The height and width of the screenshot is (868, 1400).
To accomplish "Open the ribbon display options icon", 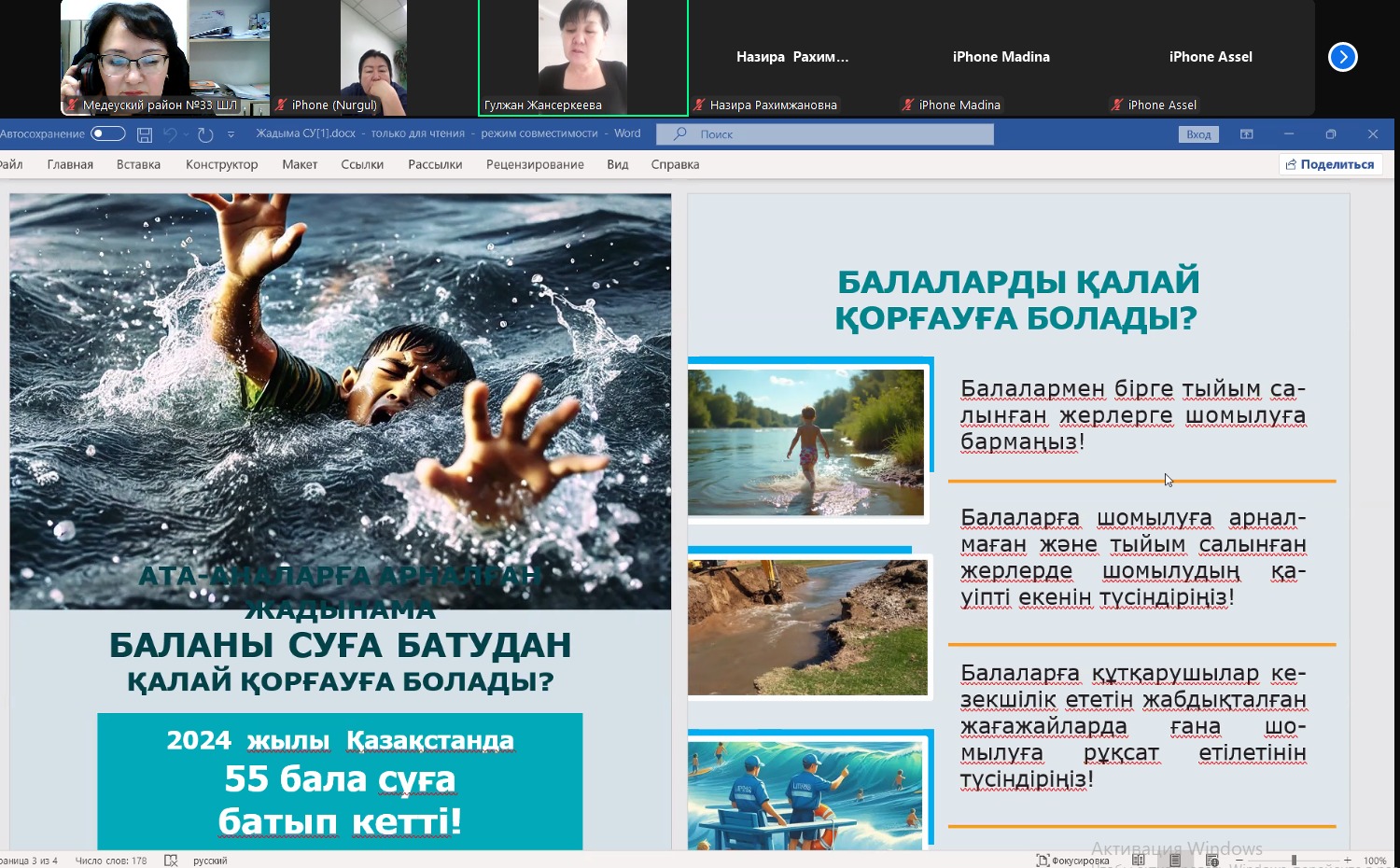I will [x=1246, y=134].
